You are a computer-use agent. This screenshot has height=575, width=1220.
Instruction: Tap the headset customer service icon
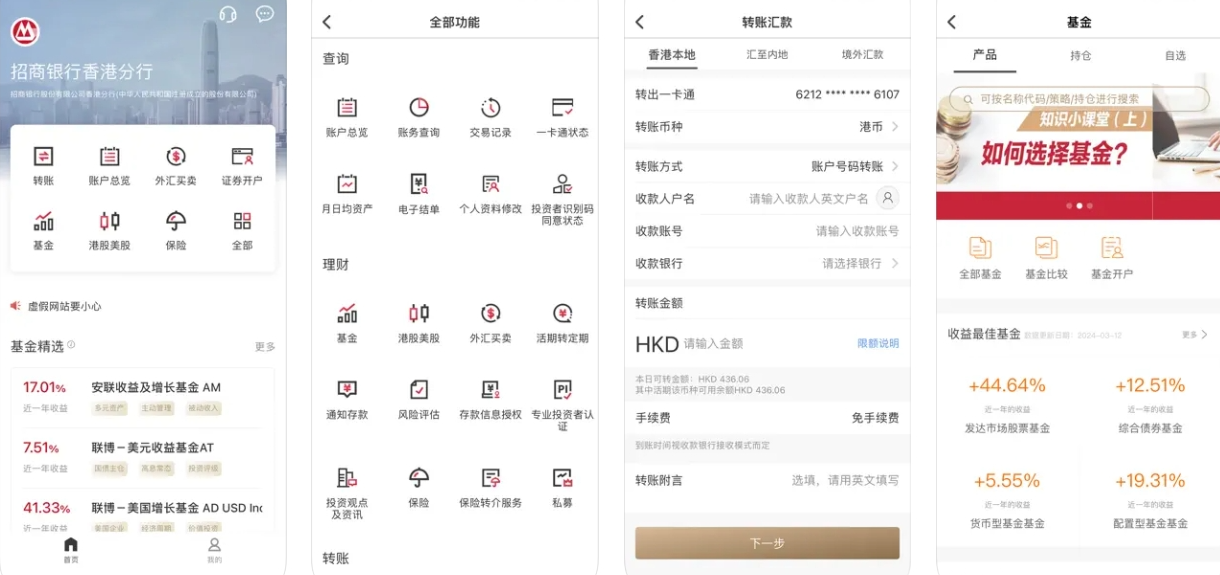(228, 14)
